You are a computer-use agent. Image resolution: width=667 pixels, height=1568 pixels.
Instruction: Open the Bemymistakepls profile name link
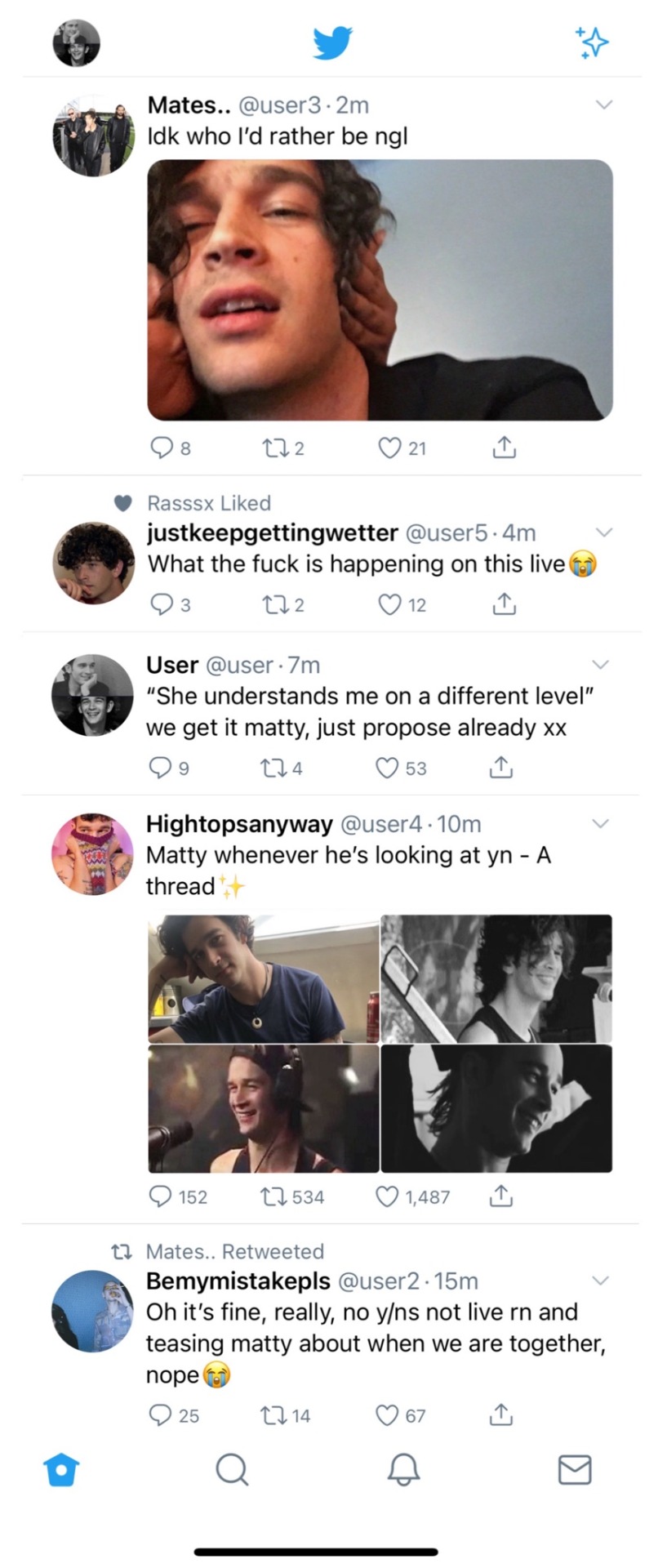pyautogui.click(x=238, y=1281)
